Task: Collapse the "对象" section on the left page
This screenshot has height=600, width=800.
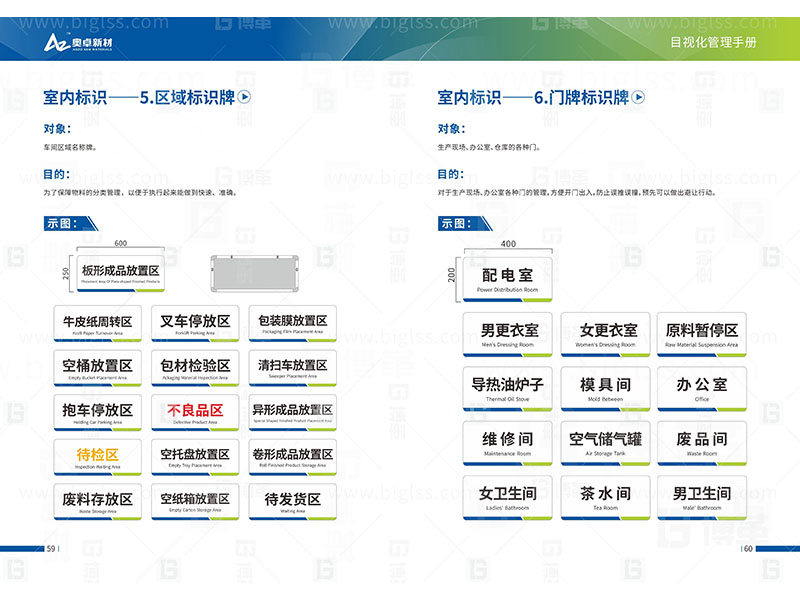Action: tap(55, 130)
